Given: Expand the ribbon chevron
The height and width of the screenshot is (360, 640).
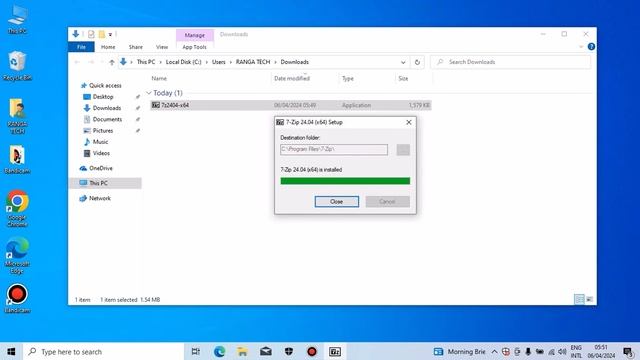Looking at the screenshot, I should 581,47.
